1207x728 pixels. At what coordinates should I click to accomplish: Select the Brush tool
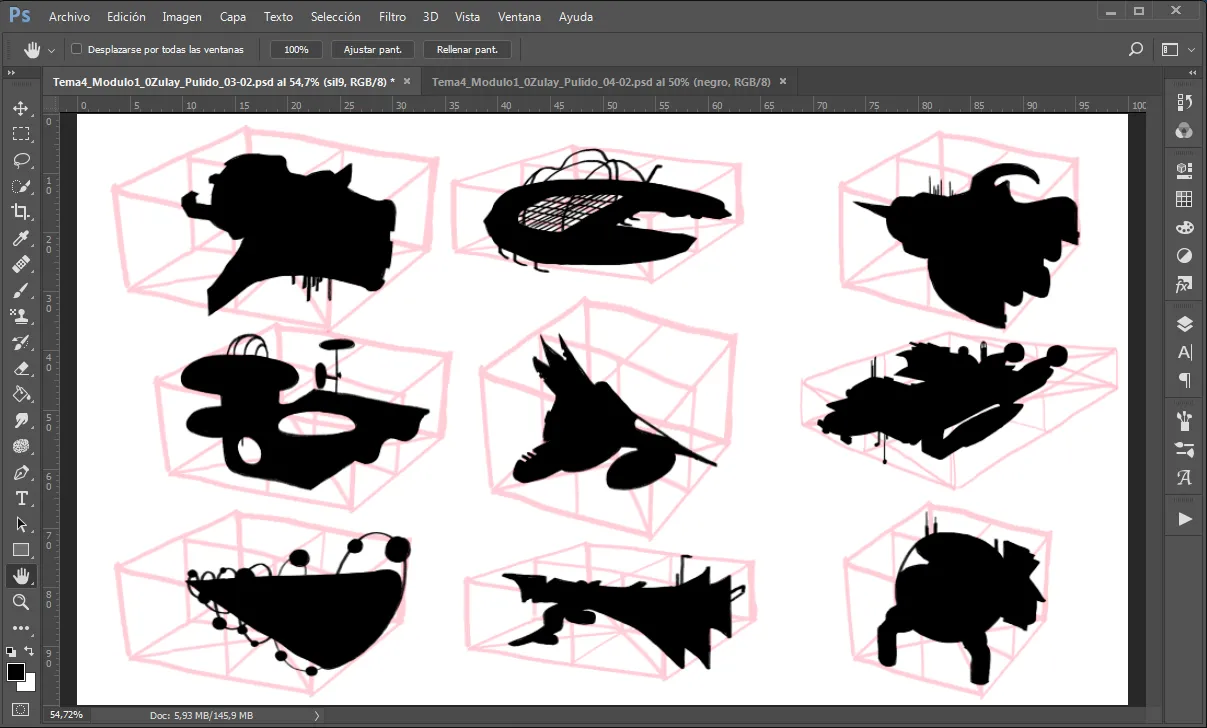[21, 290]
